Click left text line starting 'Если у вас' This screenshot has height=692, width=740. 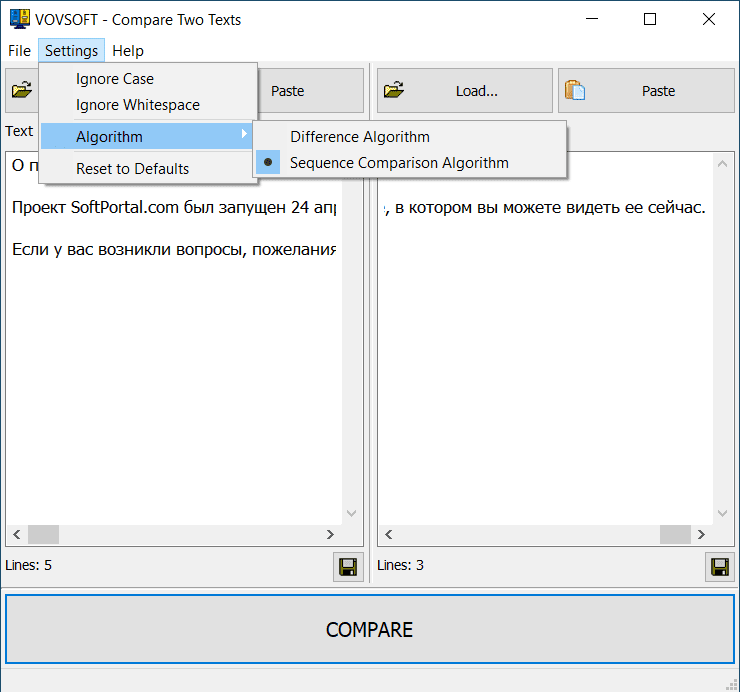174,249
